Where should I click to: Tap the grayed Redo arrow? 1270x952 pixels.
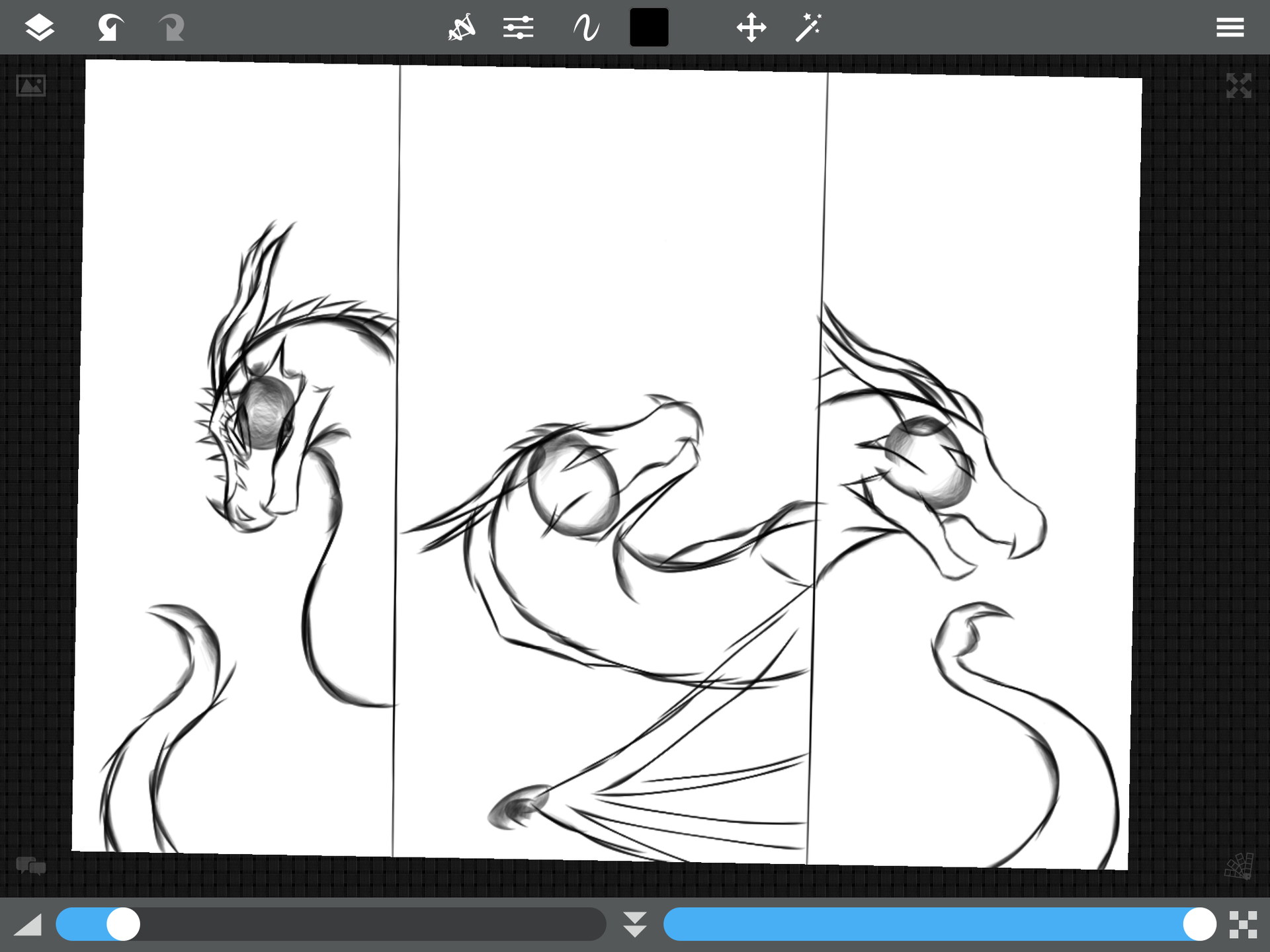pyautogui.click(x=171, y=27)
